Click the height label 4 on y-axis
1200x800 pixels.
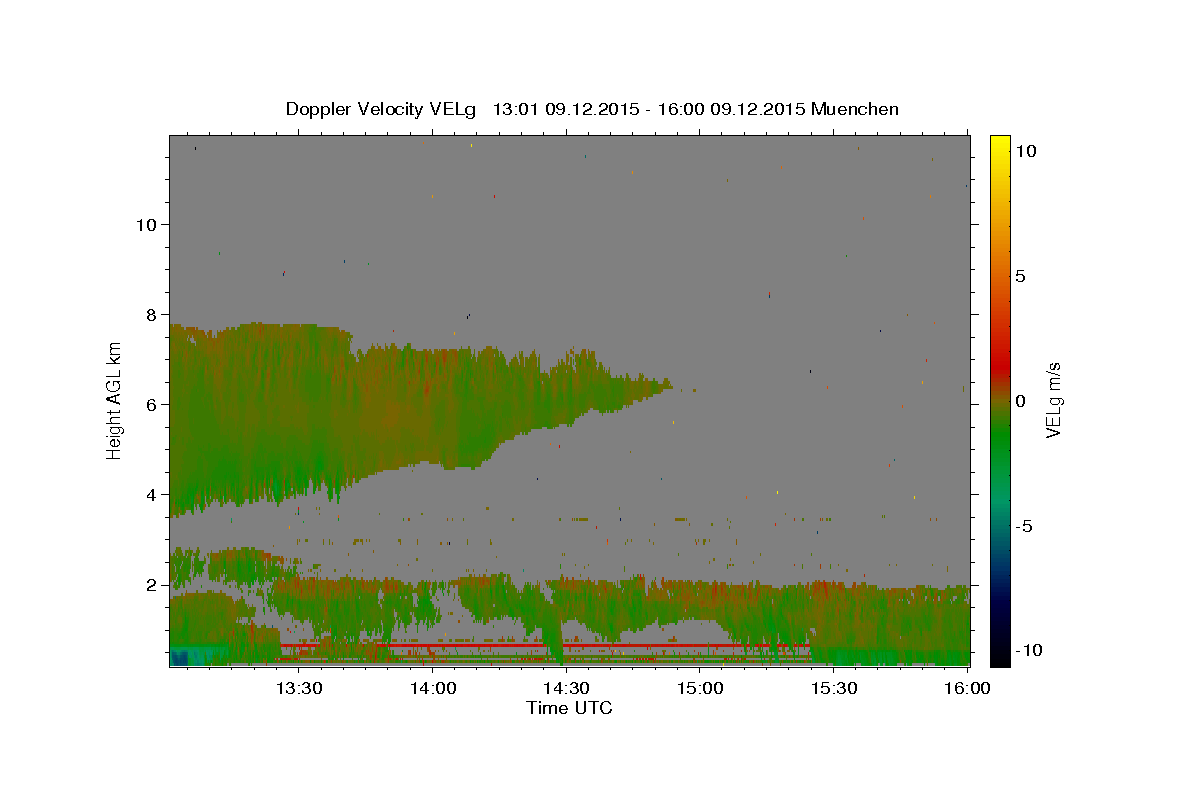(152, 494)
